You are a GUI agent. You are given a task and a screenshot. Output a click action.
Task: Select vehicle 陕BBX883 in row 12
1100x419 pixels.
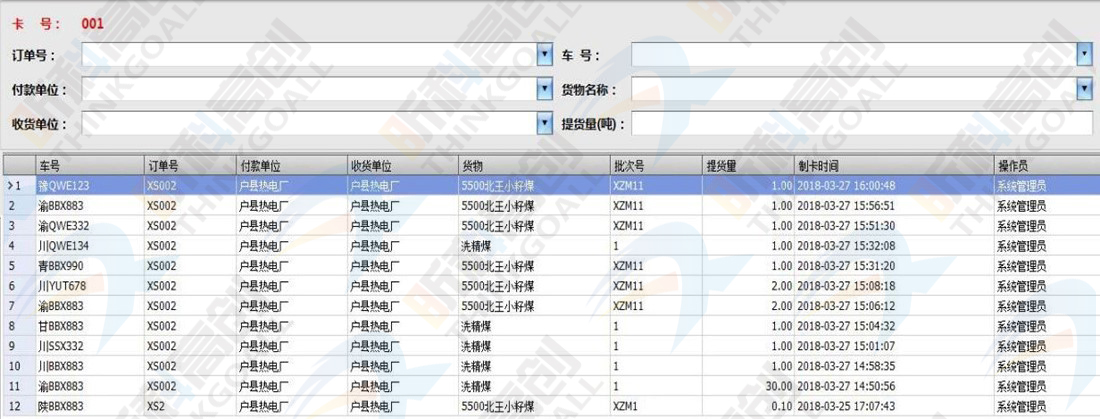coord(61,406)
